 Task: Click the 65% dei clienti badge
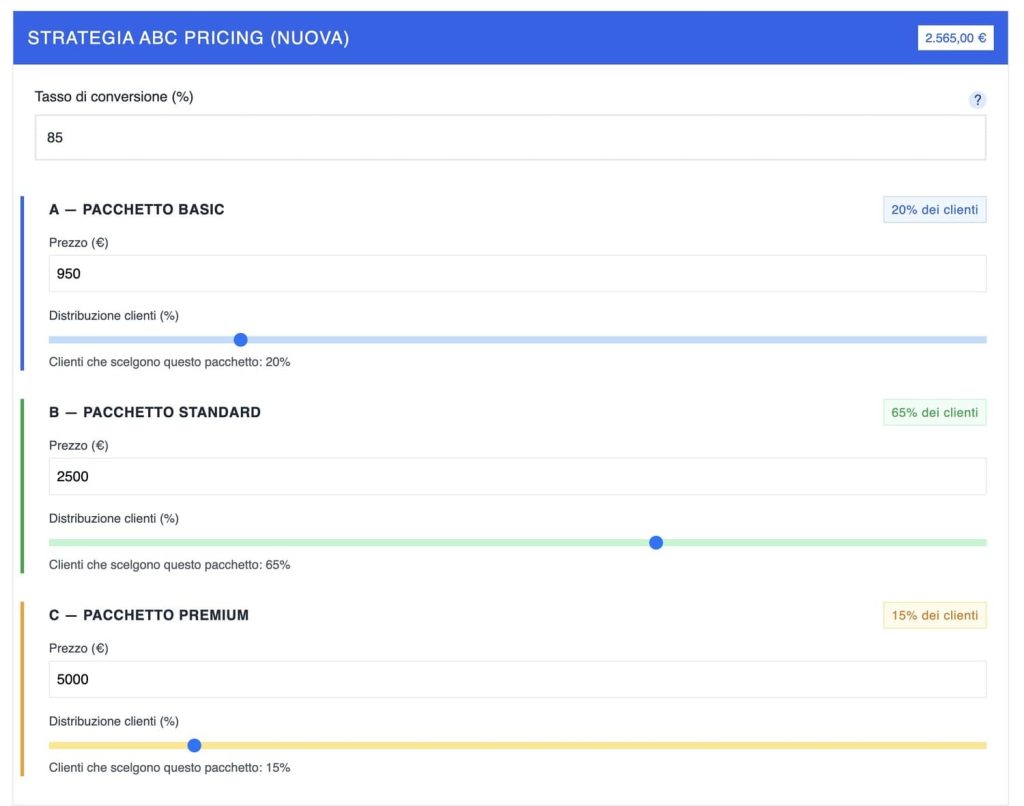[x=934, y=412]
